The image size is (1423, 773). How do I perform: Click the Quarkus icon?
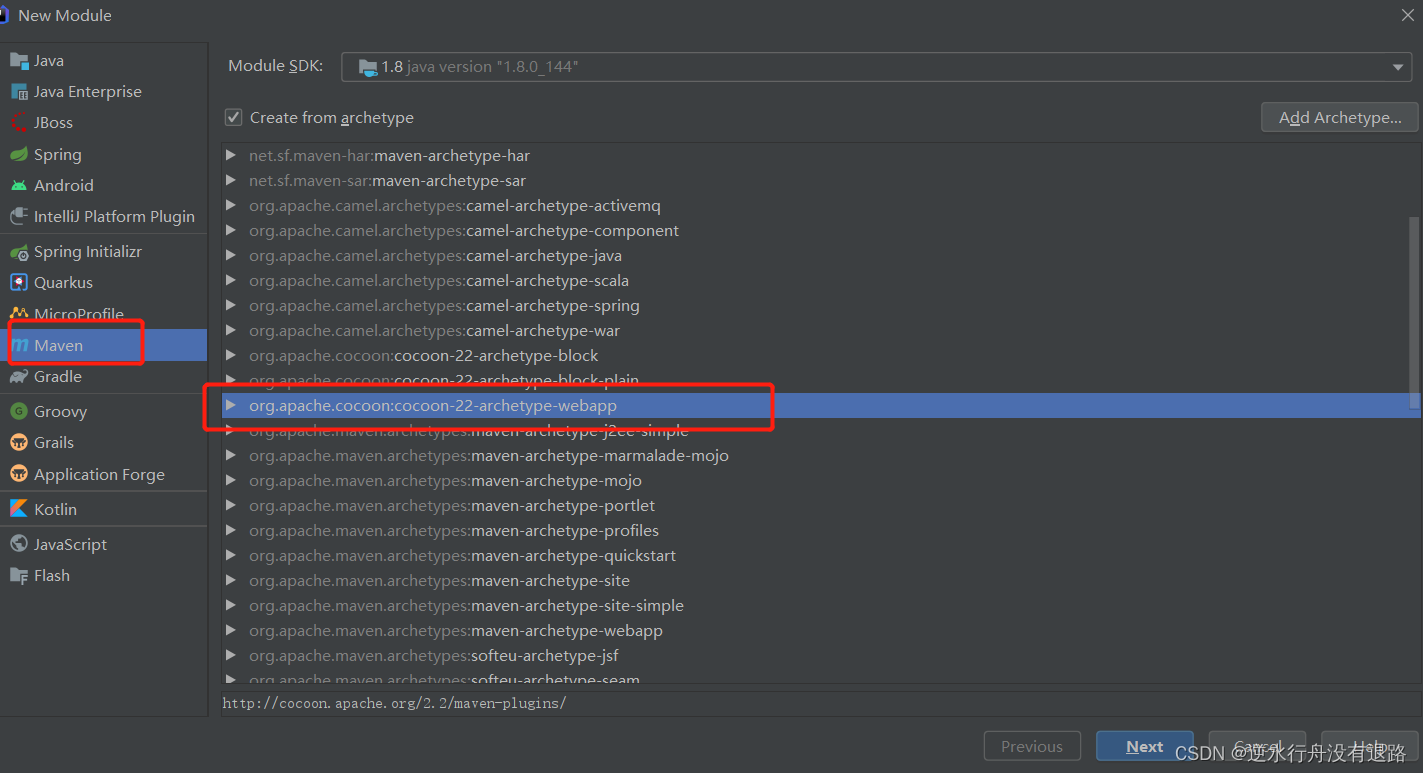click(19, 283)
